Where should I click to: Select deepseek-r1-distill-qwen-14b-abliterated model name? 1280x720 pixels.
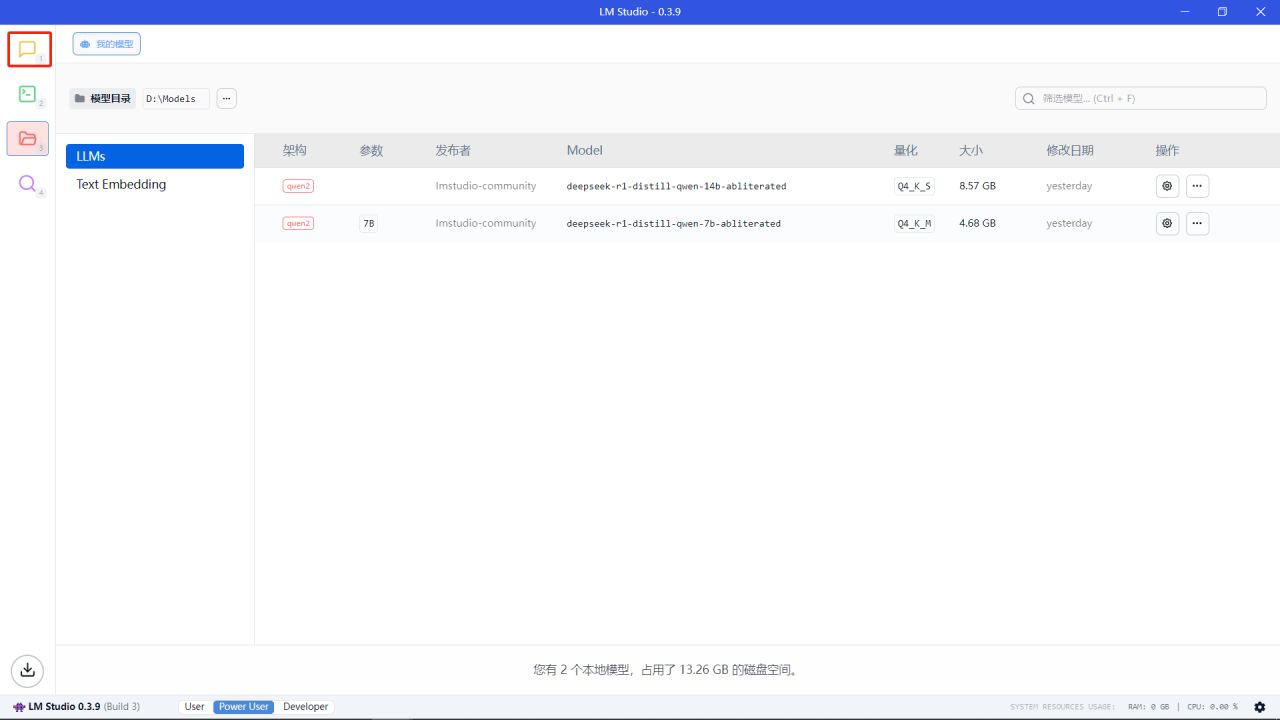pyautogui.click(x=676, y=186)
